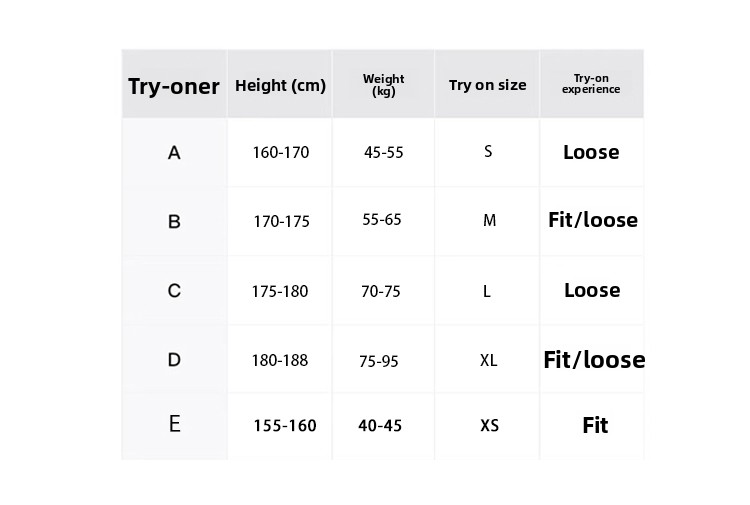750x505 pixels.
Task: Click try-oner B row label
Action: click(174, 222)
